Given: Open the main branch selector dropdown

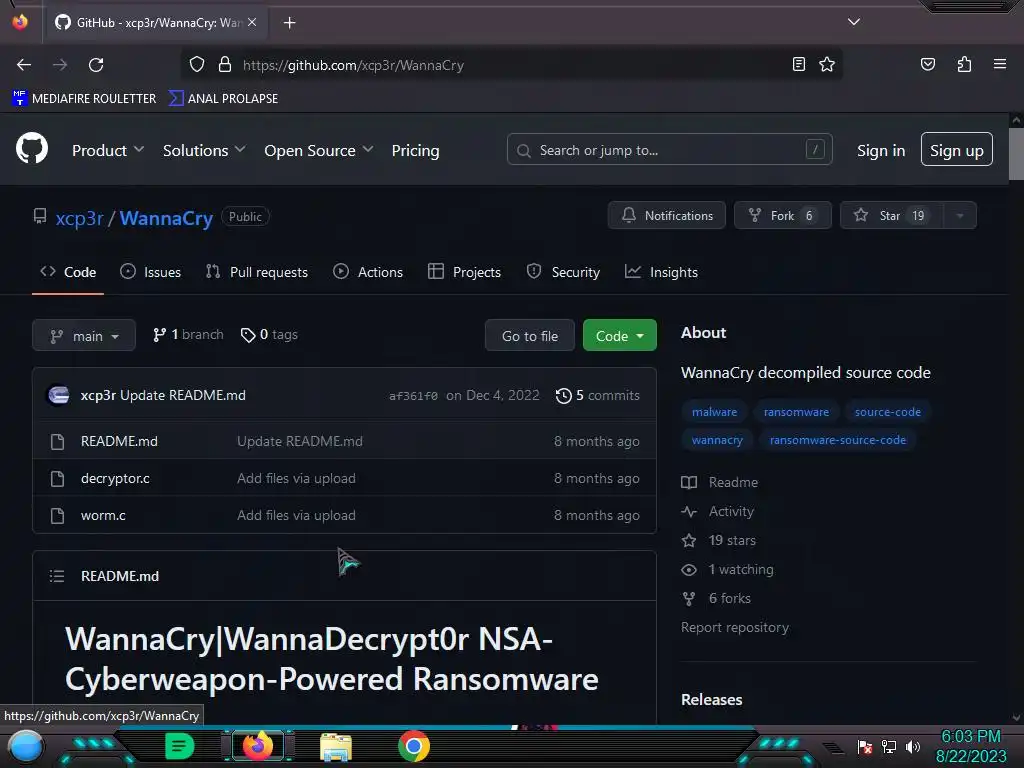Looking at the screenshot, I should tap(84, 336).
